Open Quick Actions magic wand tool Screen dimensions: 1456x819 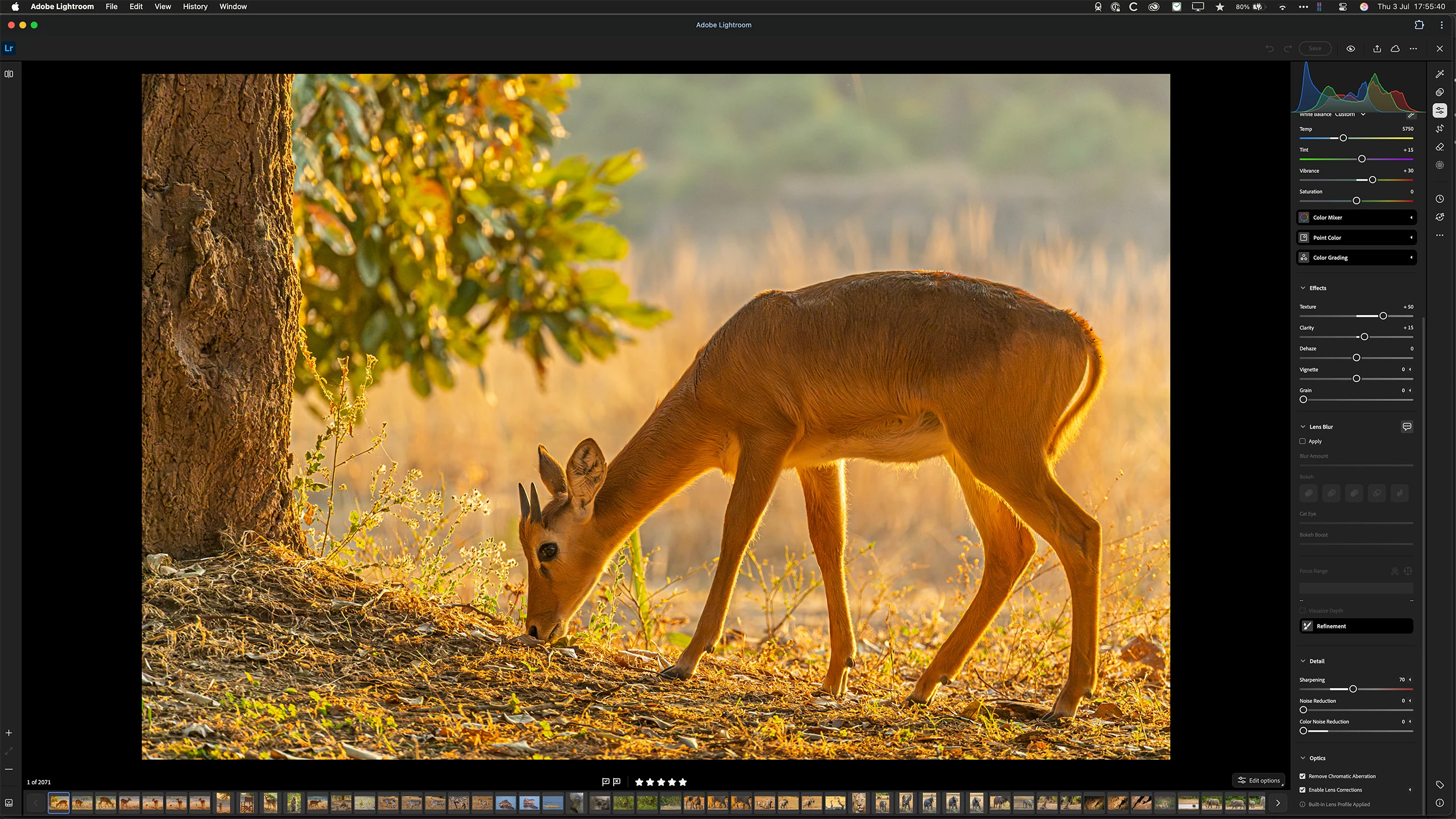pos(1440,74)
